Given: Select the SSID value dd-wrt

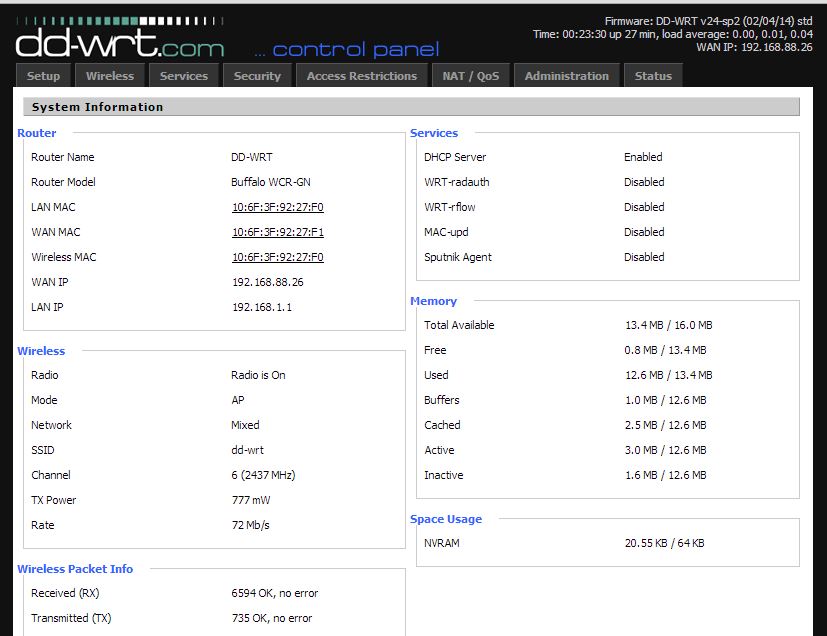Looking at the screenshot, I should 247,450.
